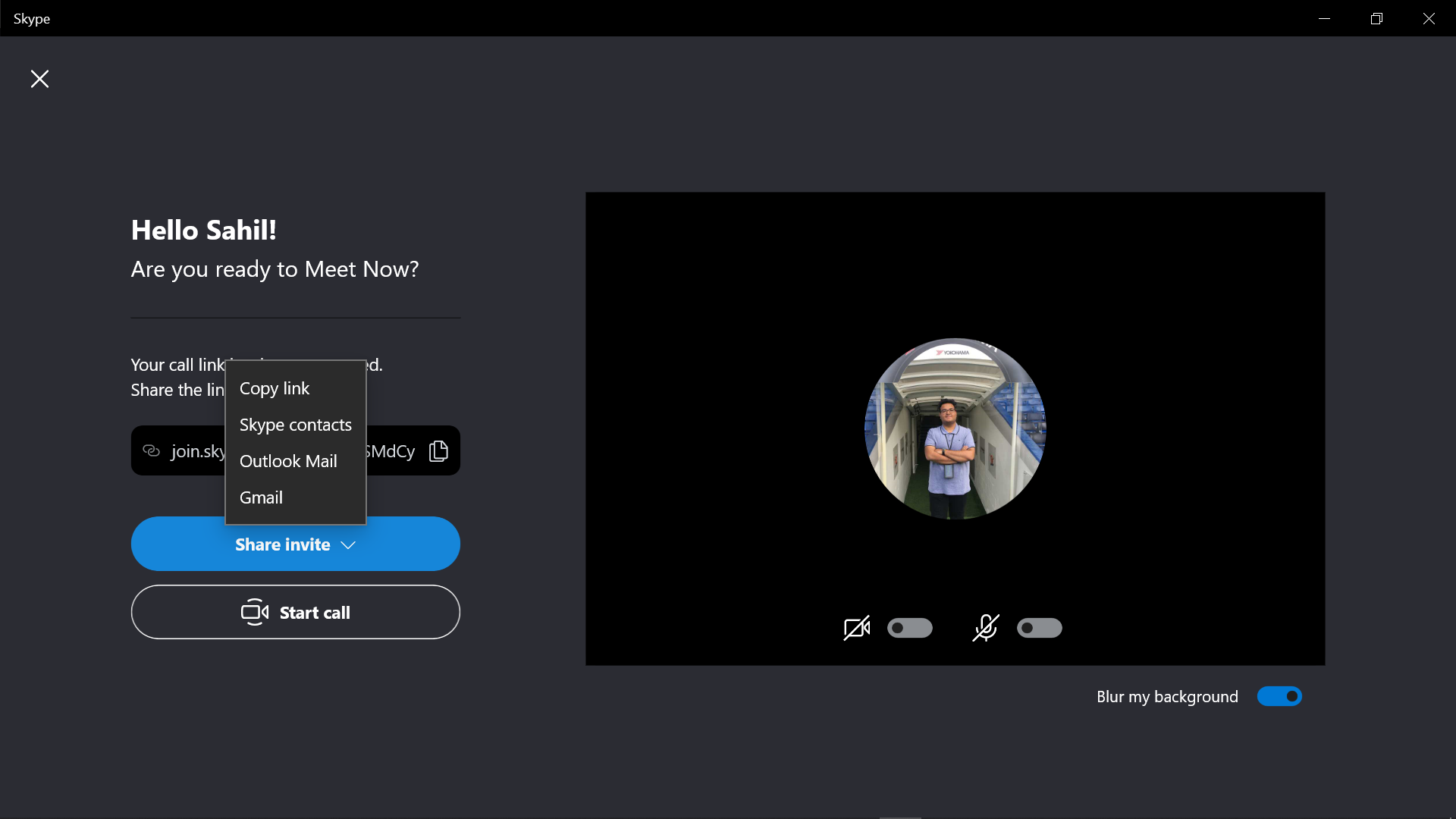Click the profile picture avatar

point(955,428)
